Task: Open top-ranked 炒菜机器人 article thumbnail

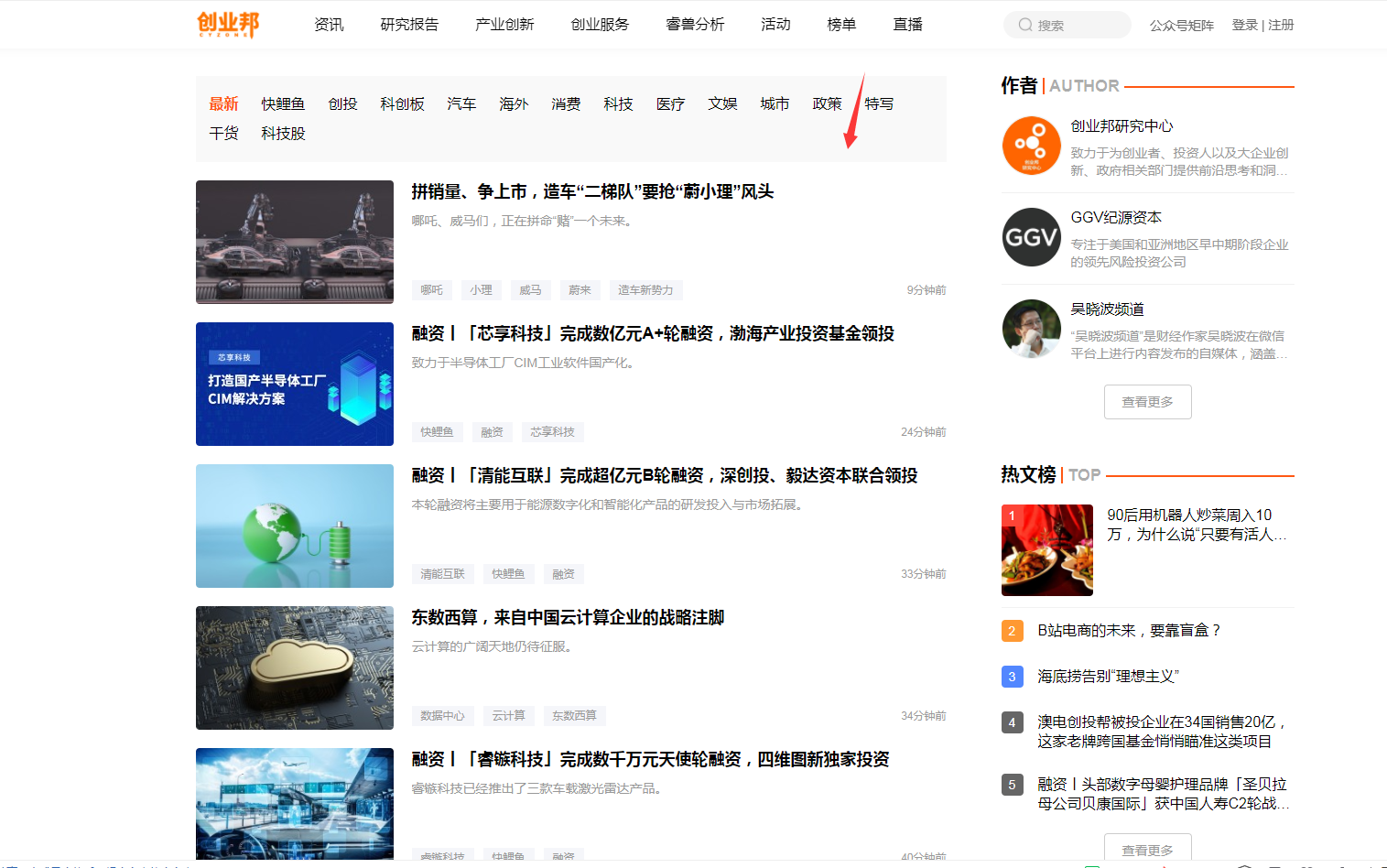Action: click(x=1047, y=550)
